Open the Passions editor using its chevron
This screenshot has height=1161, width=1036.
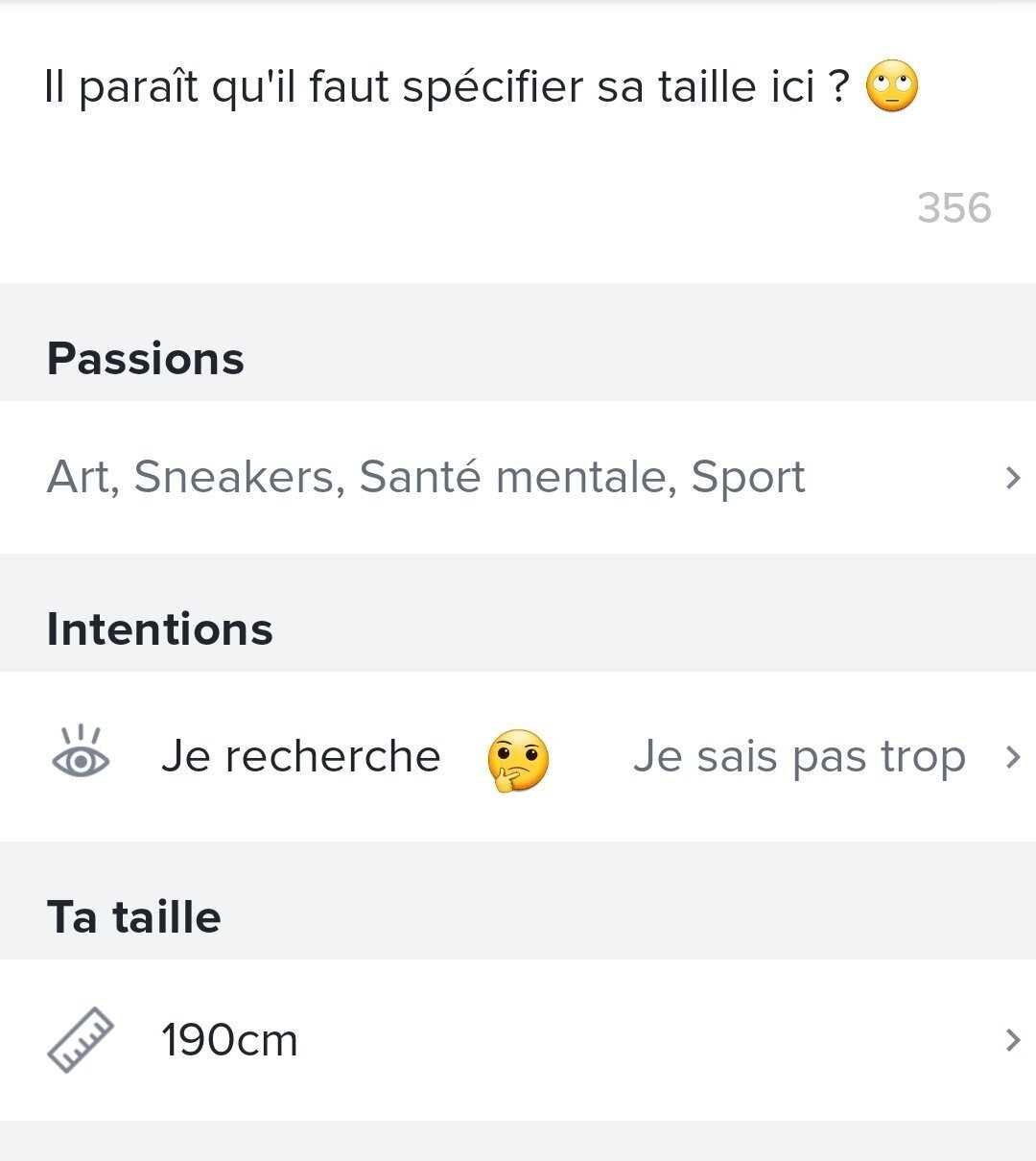click(1012, 477)
